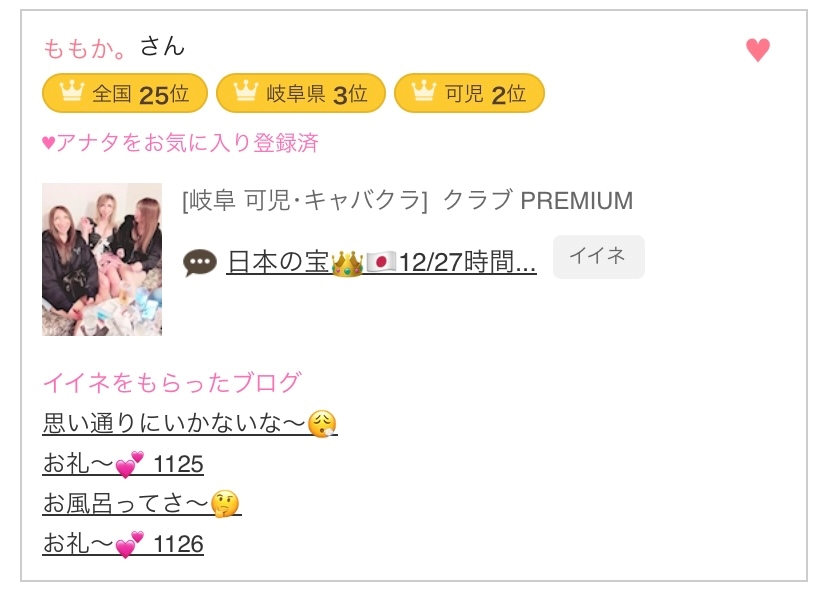Open the クラブ PREMIUM shop name
The image size is (828, 593).
click(538, 201)
